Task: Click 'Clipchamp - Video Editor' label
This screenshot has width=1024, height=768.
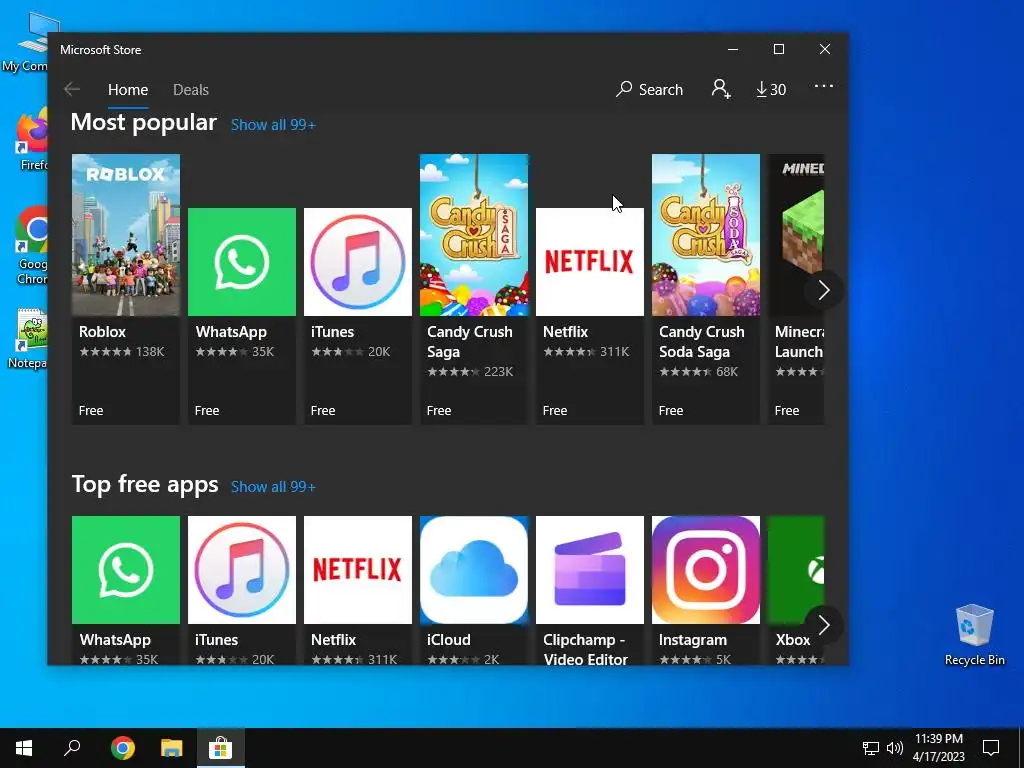Action: tap(586, 649)
